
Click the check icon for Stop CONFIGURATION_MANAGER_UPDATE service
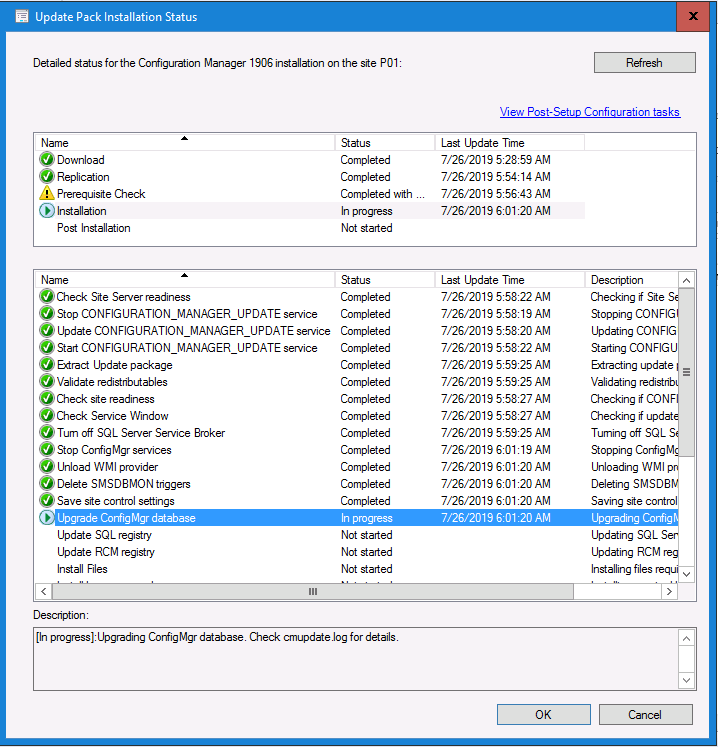47,313
